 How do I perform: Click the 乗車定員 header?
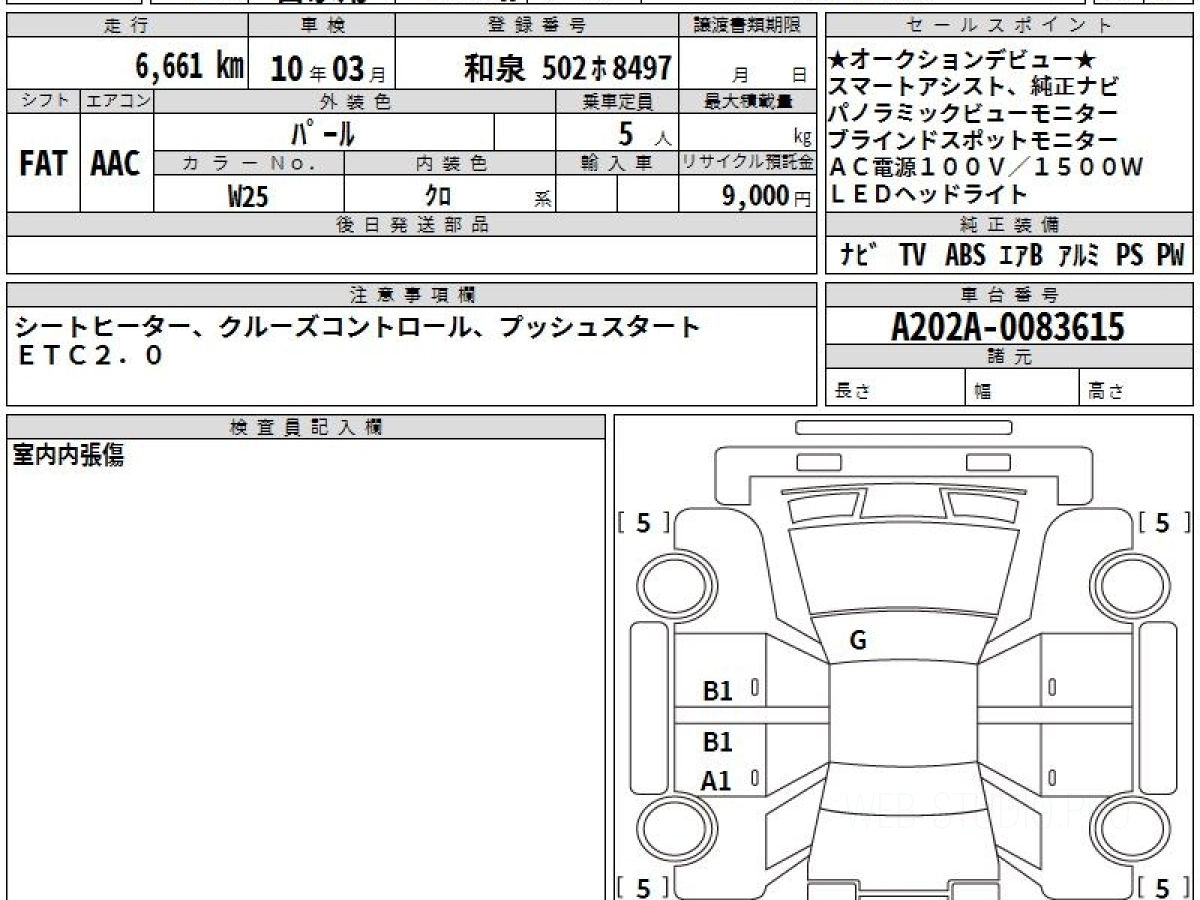pyautogui.click(x=617, y=101)
